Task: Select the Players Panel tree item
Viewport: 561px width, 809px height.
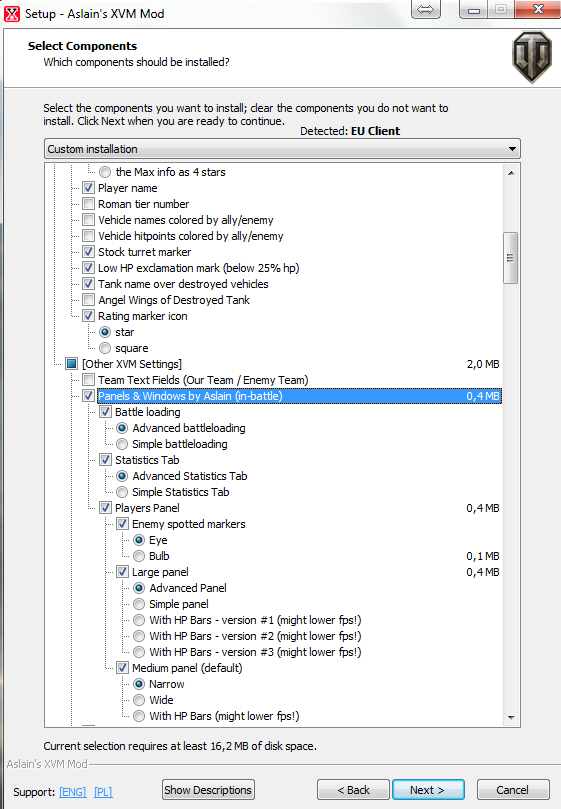Action: click(x=147, y=508)
